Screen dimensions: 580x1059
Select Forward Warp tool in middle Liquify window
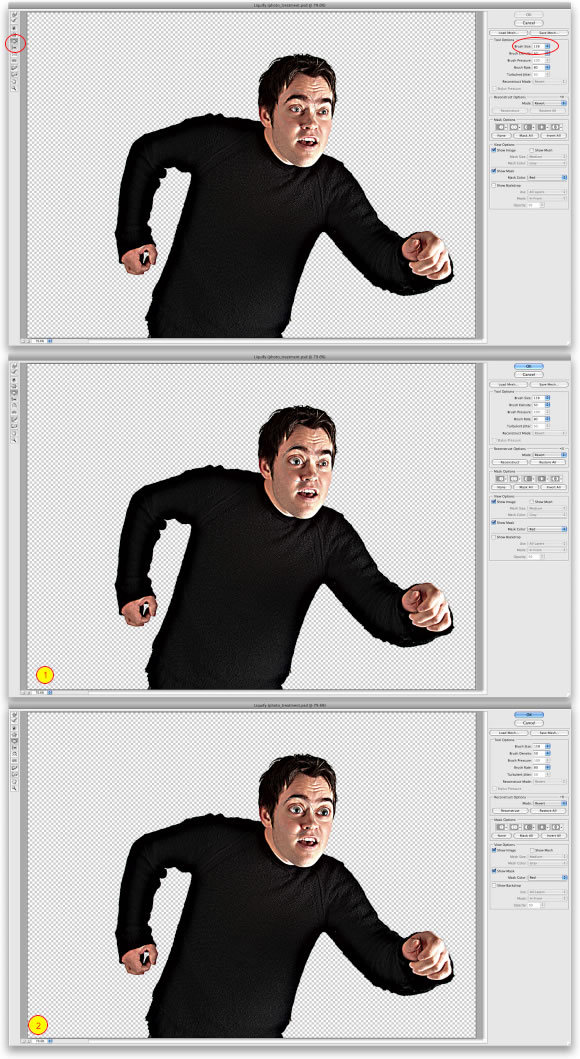click(14, 366)
